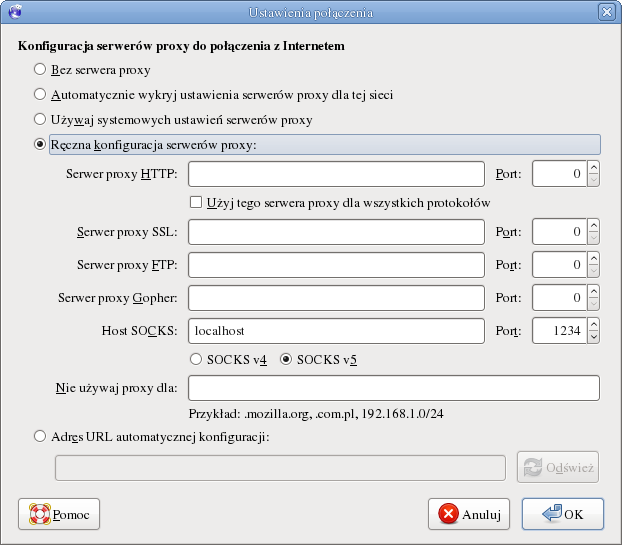Decrease the SOCKS port value 1234

[593, 337]
